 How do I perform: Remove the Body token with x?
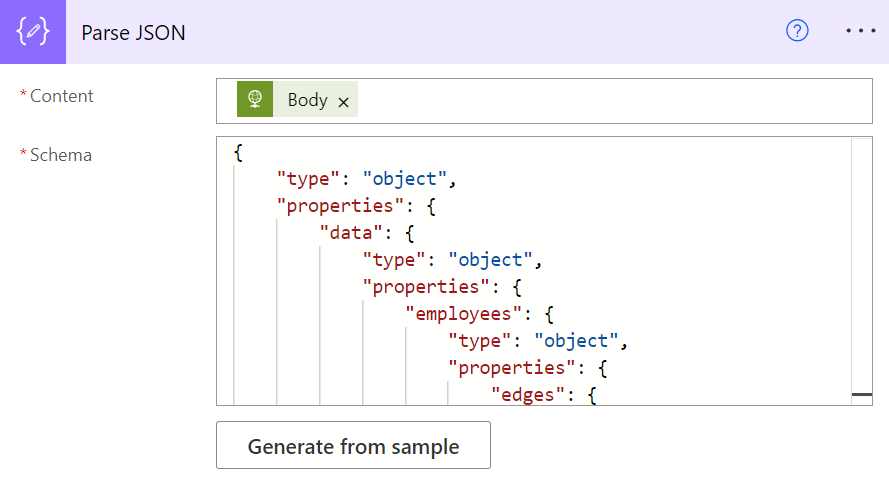click(x=343, y=102)
